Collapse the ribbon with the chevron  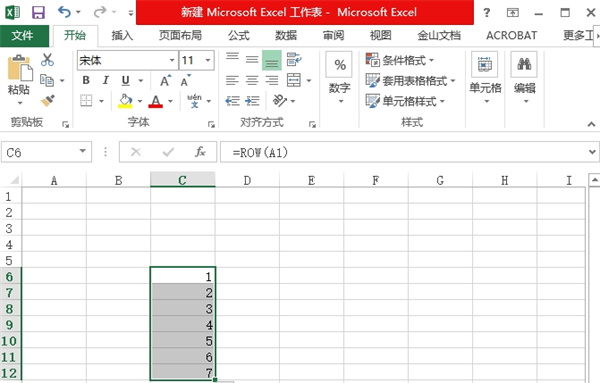591,124
